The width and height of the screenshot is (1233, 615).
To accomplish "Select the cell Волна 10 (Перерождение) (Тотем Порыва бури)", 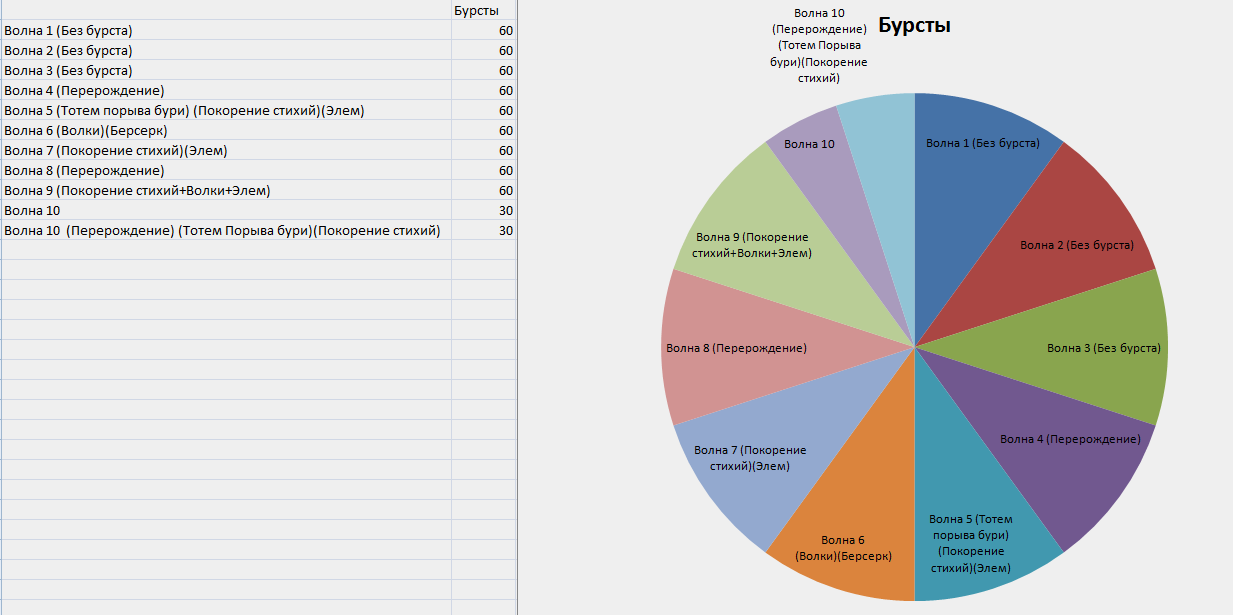I will (x=226, y=230).
